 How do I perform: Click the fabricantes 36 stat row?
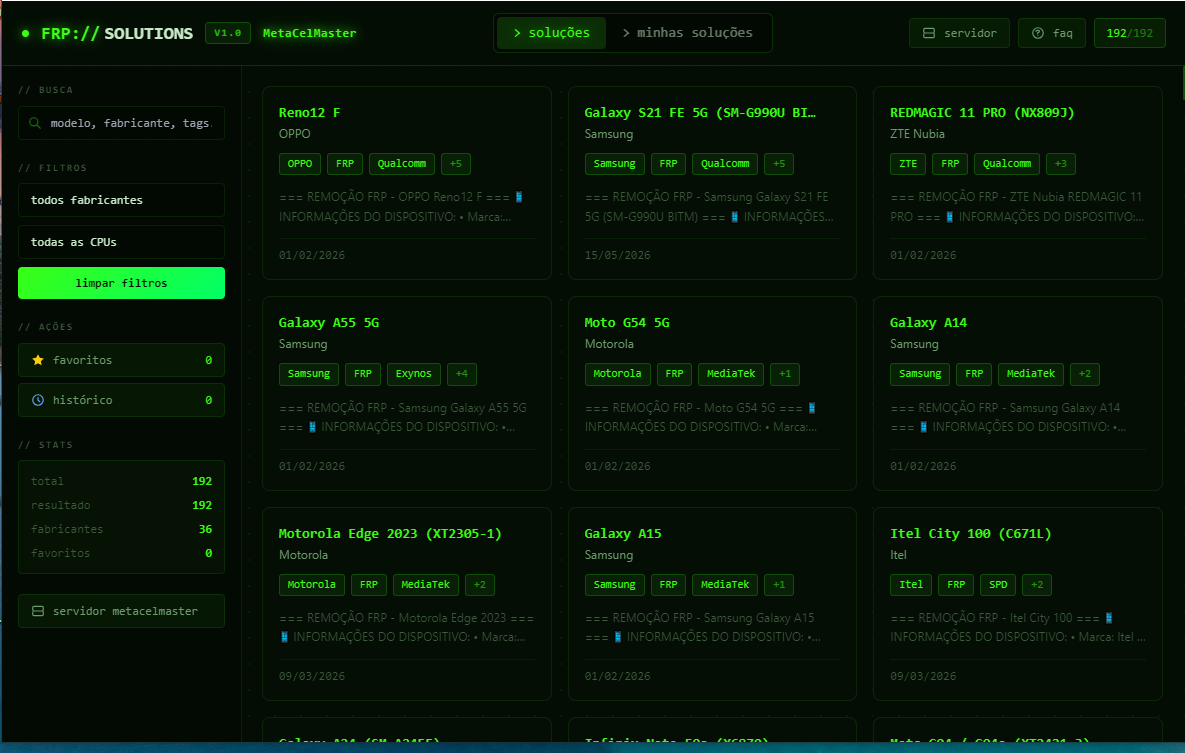(x=122, y=529)
